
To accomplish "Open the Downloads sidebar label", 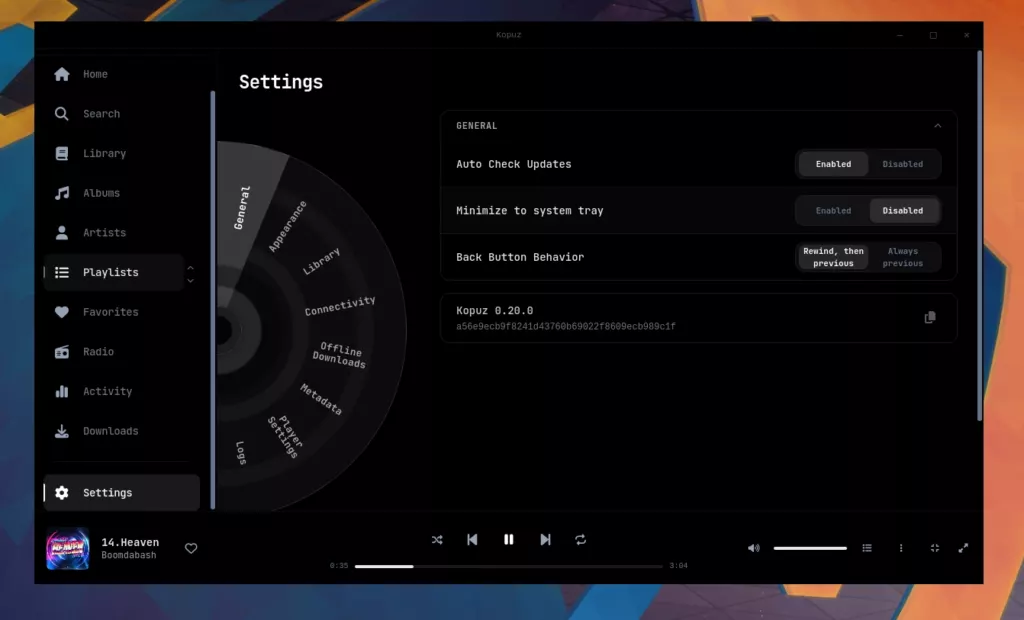I will pyautogui.click(x=110, y=431).
